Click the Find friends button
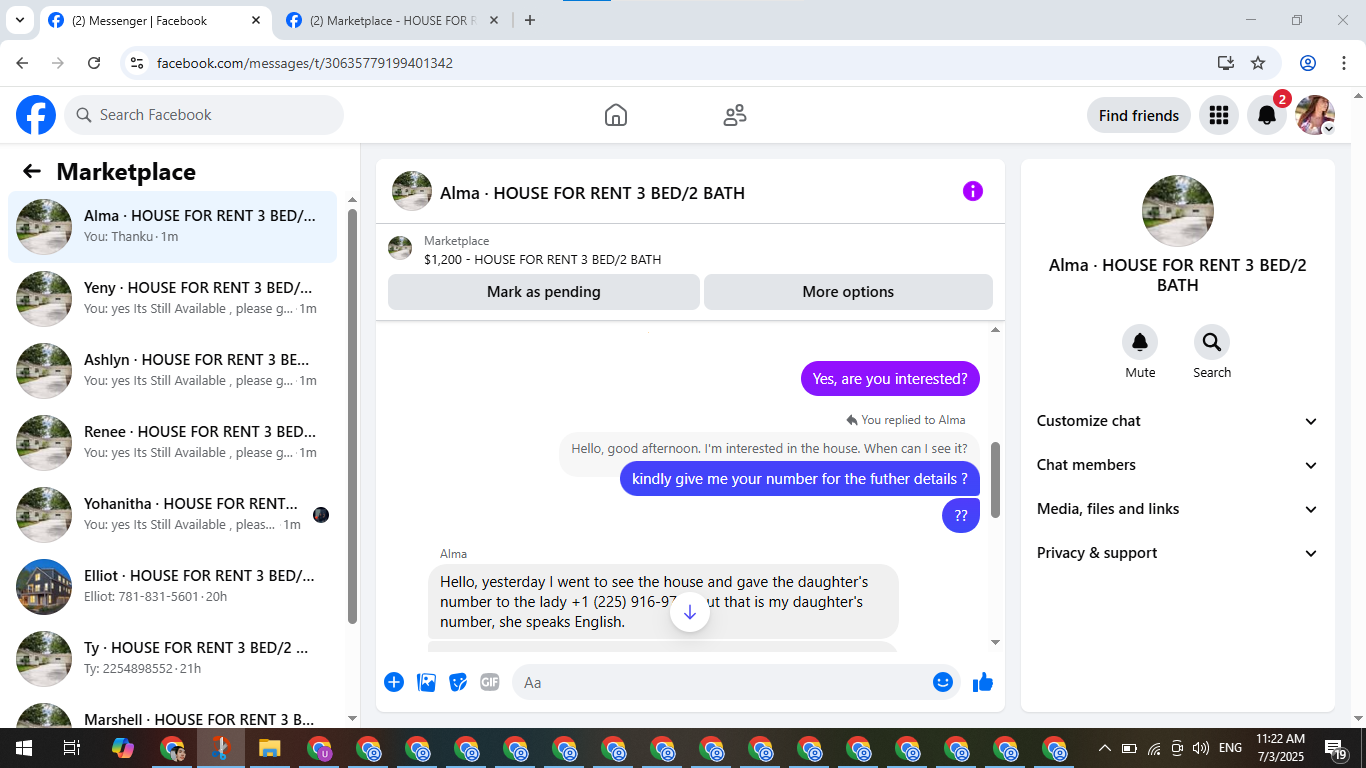This screenshot has width=1366, height=768. [x=1139, y=115]
